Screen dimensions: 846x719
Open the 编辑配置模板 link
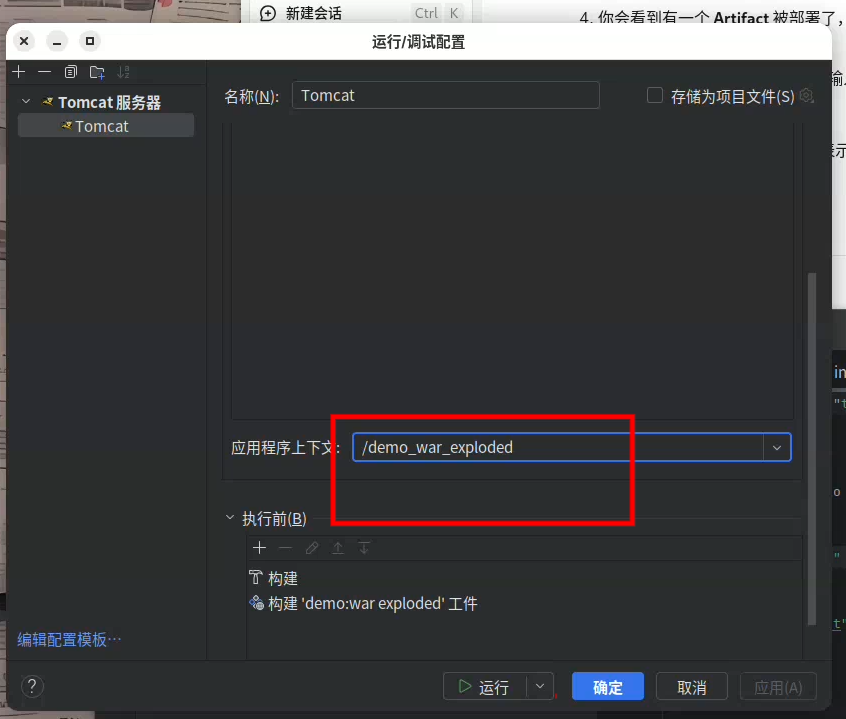point(69,639)
